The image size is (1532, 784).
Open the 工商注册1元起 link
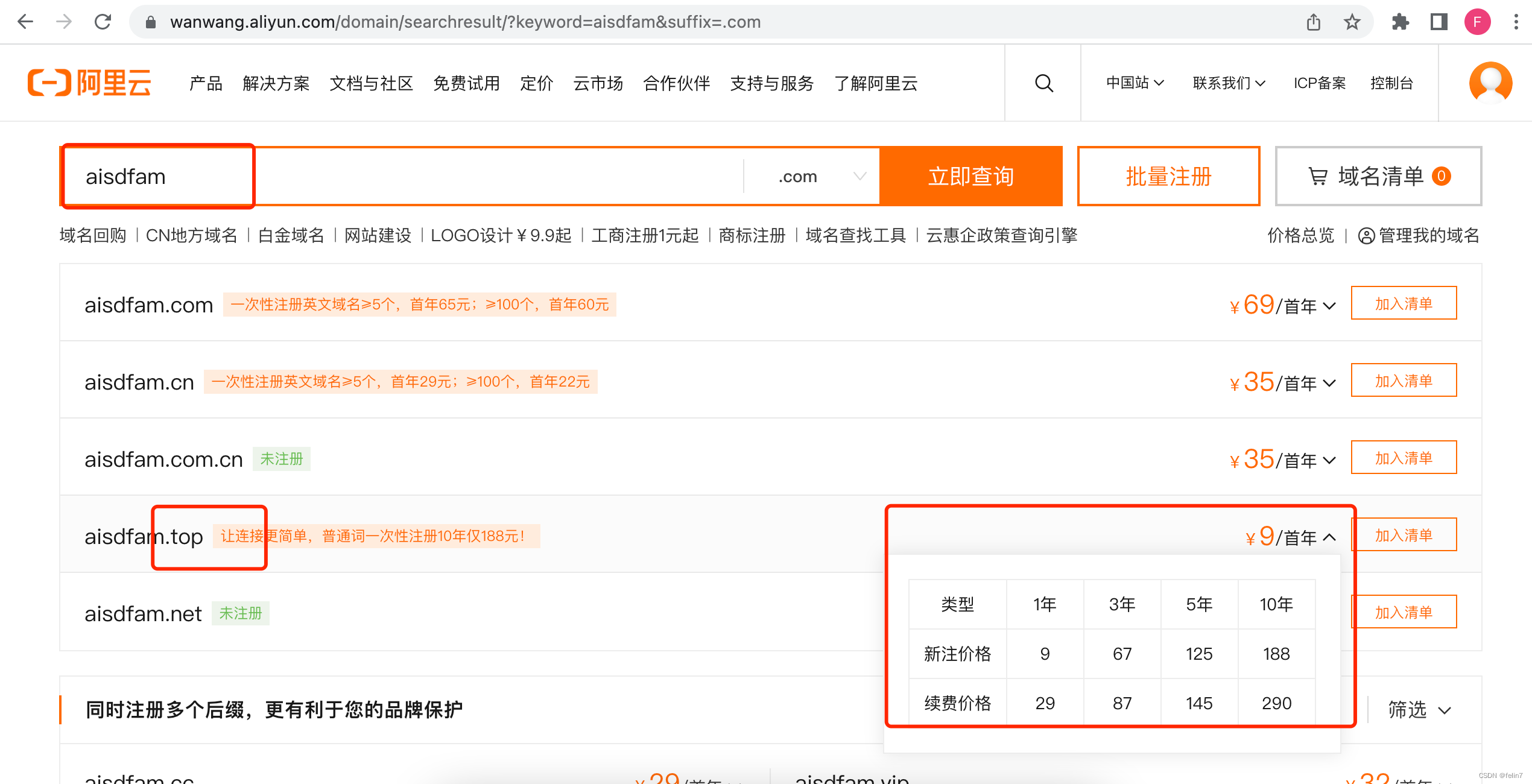(x=645, y=235)
